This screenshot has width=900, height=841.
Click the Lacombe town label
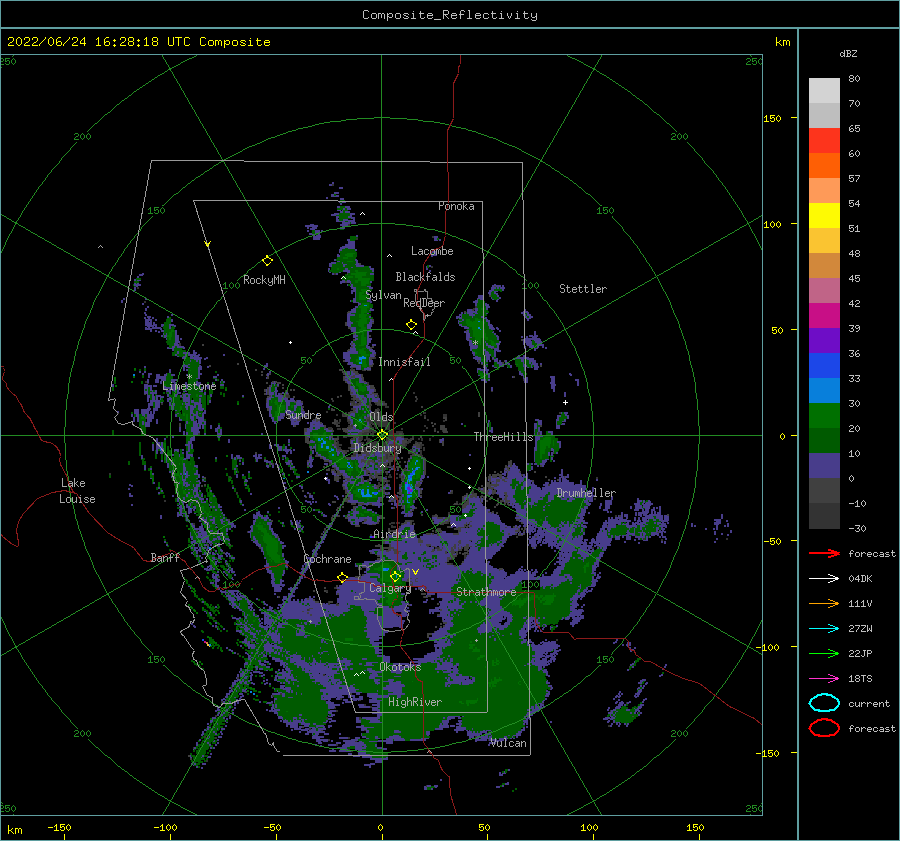pos(432,251)
